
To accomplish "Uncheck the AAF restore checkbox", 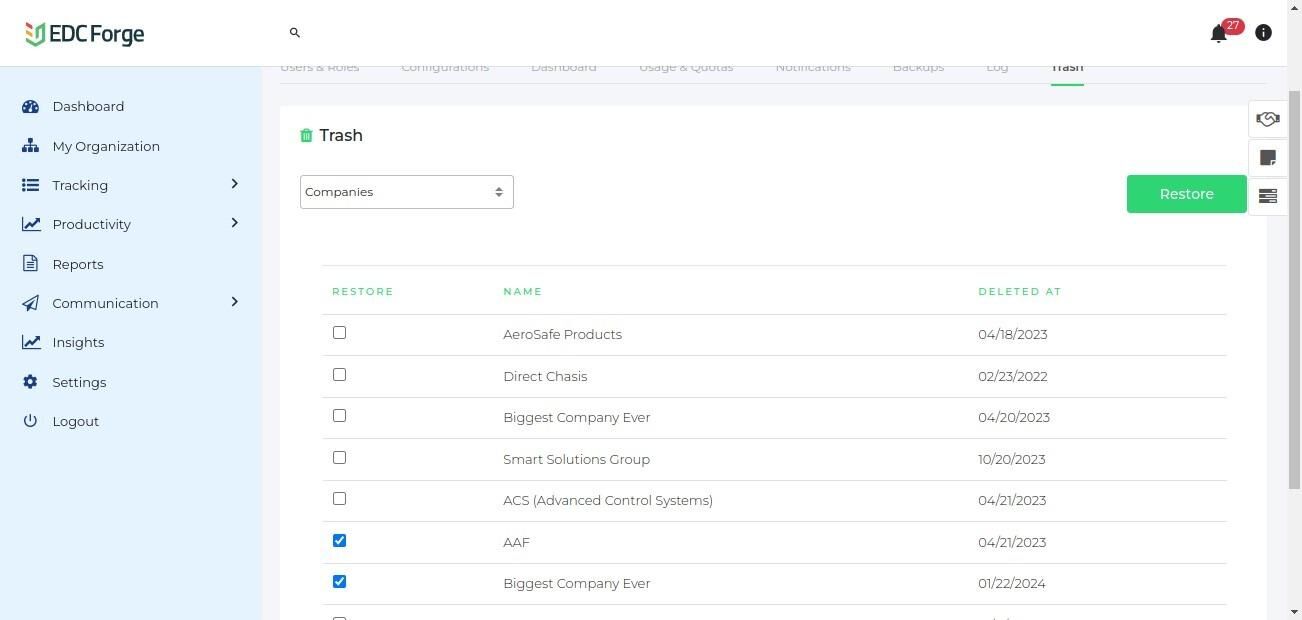I will click(340, 541).
